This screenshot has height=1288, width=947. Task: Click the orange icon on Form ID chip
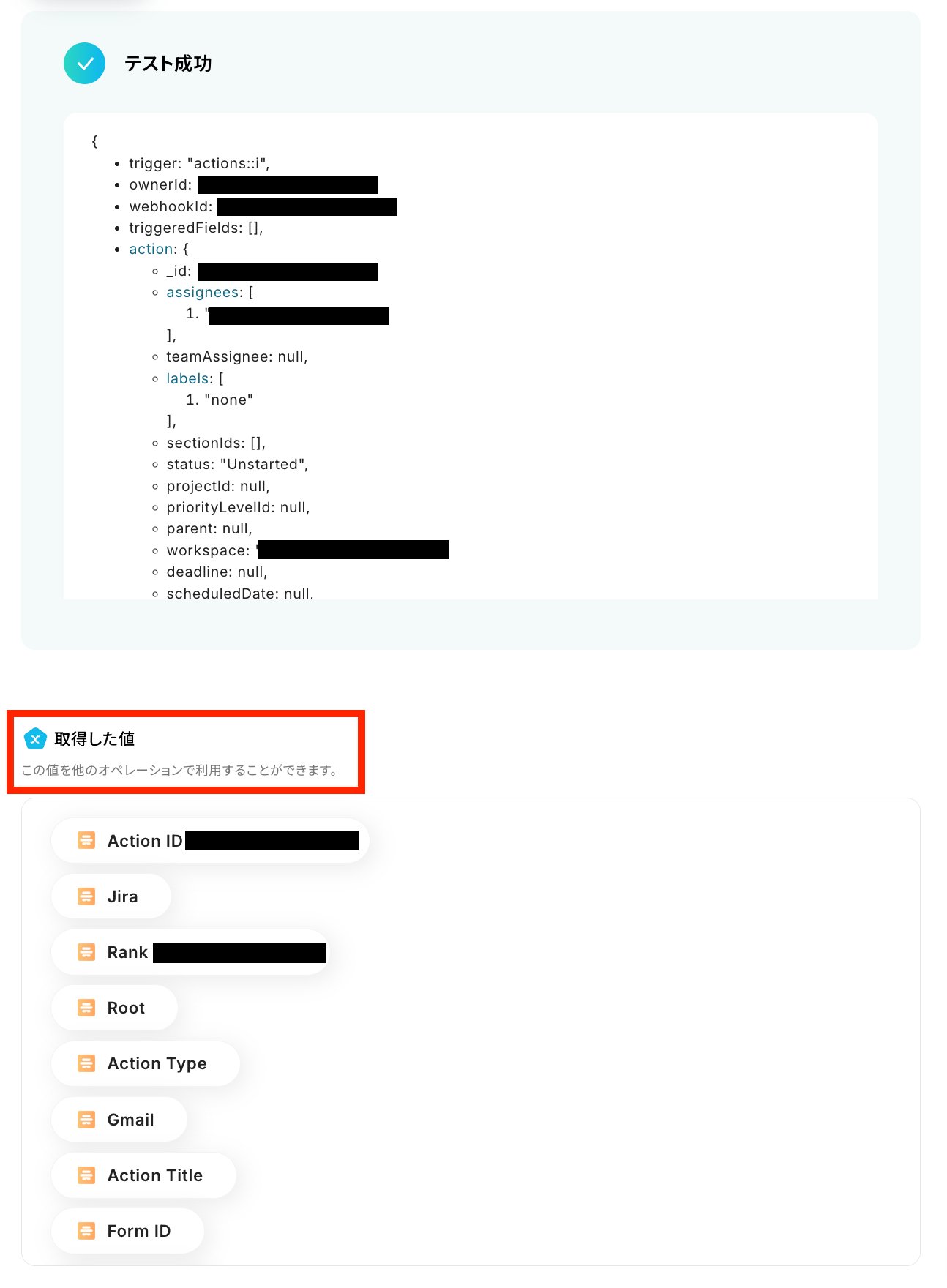coord(86,1231)
